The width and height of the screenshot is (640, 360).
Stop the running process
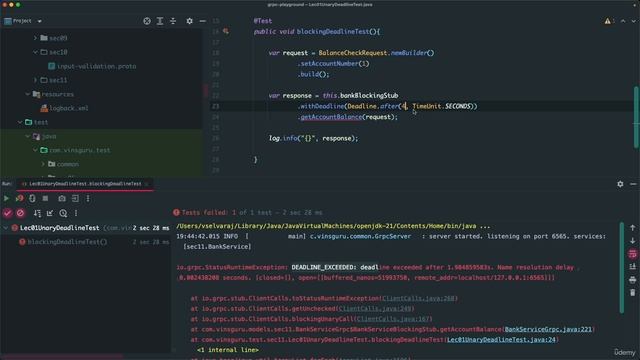click(45, 198)
